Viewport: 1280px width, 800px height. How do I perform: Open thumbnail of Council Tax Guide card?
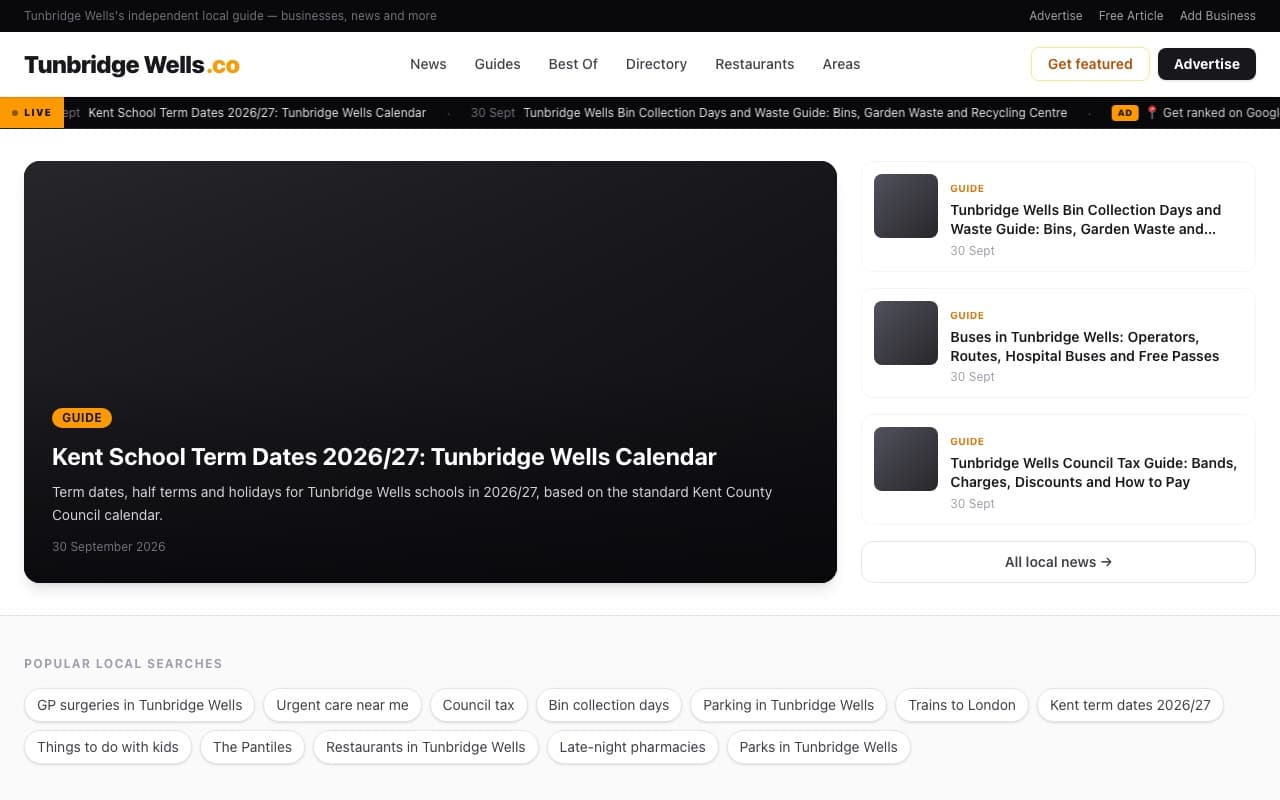(x=906, y=459)
